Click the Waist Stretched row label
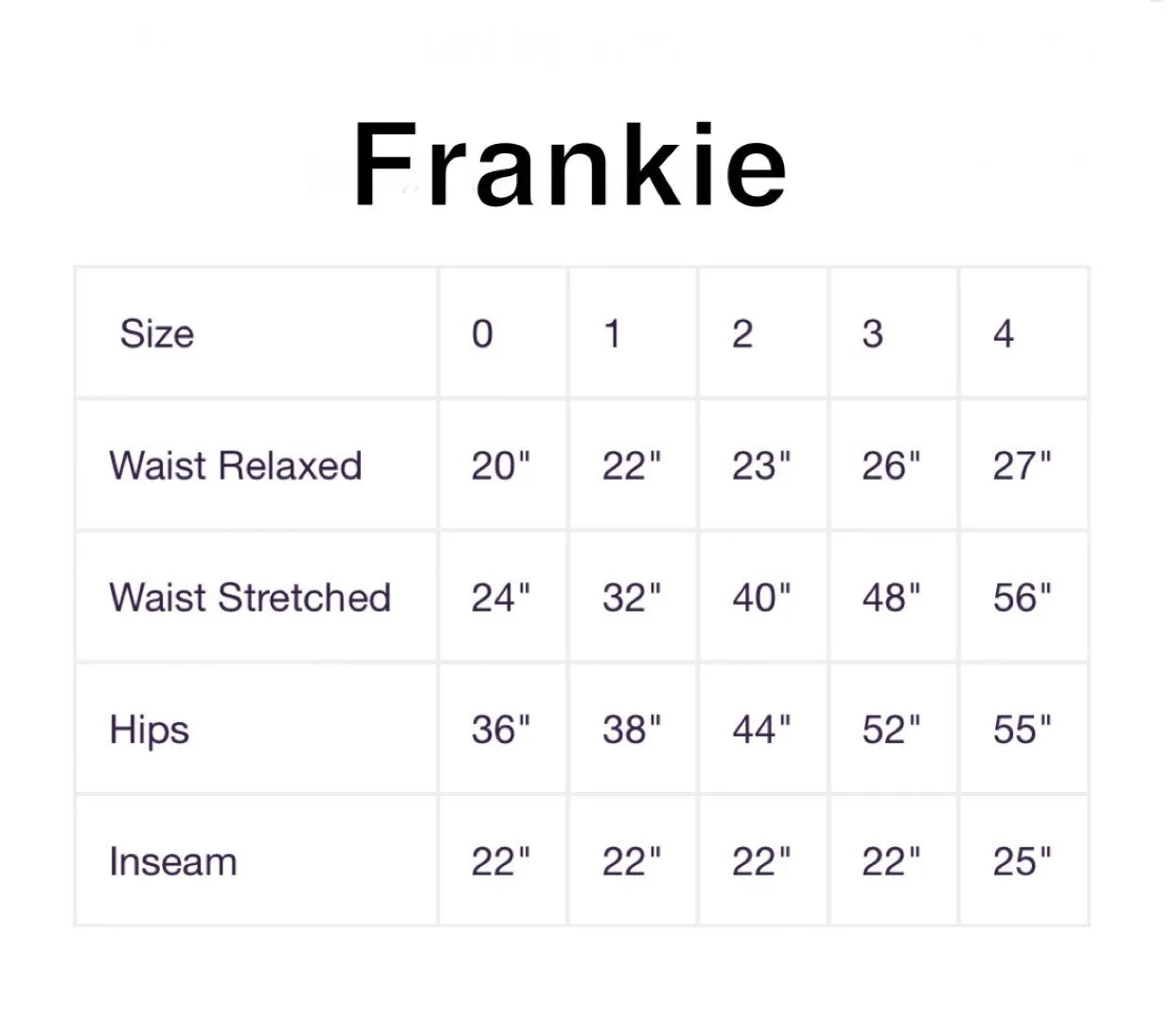The image size is (1176, 1026). pyautogui.click(x=250, y=597)
